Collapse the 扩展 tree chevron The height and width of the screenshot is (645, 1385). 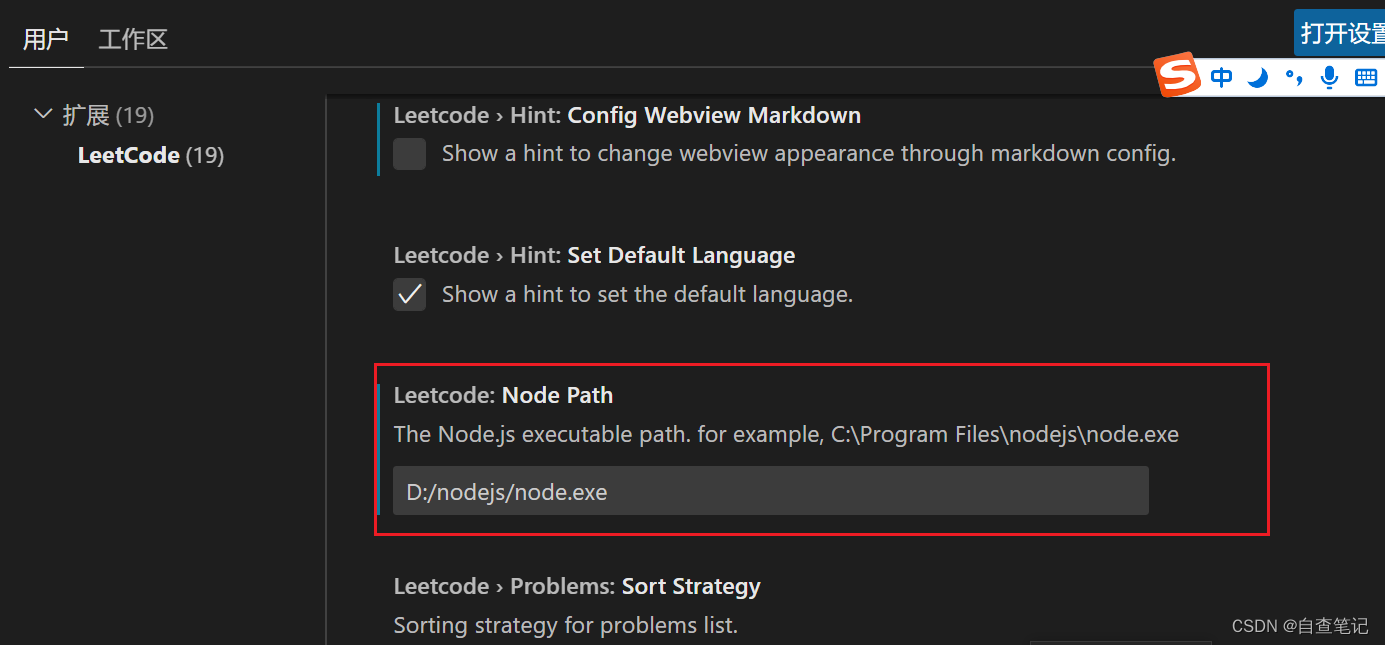(43, 114)
